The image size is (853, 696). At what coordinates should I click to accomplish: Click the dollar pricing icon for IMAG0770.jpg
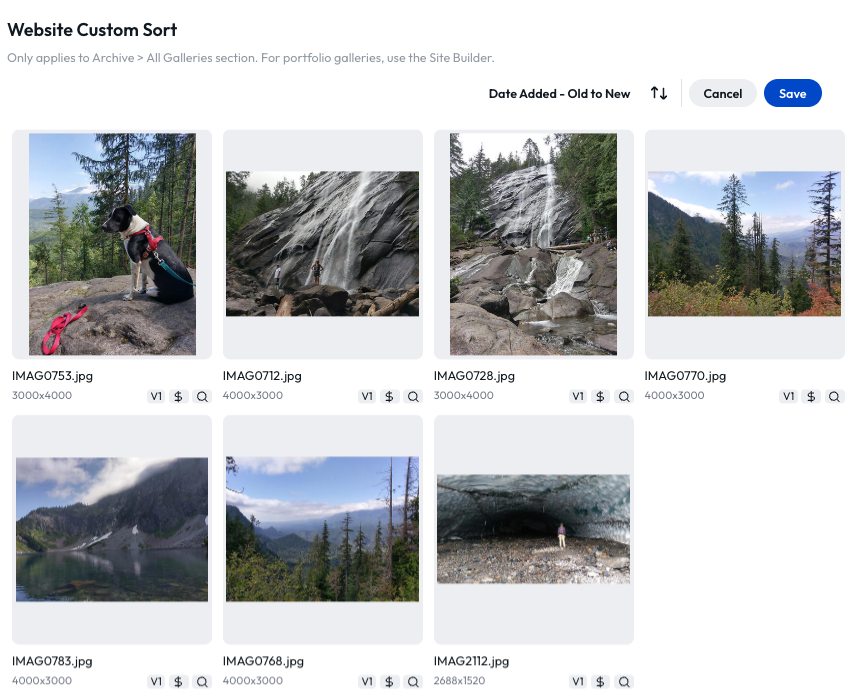click(812, 396)
